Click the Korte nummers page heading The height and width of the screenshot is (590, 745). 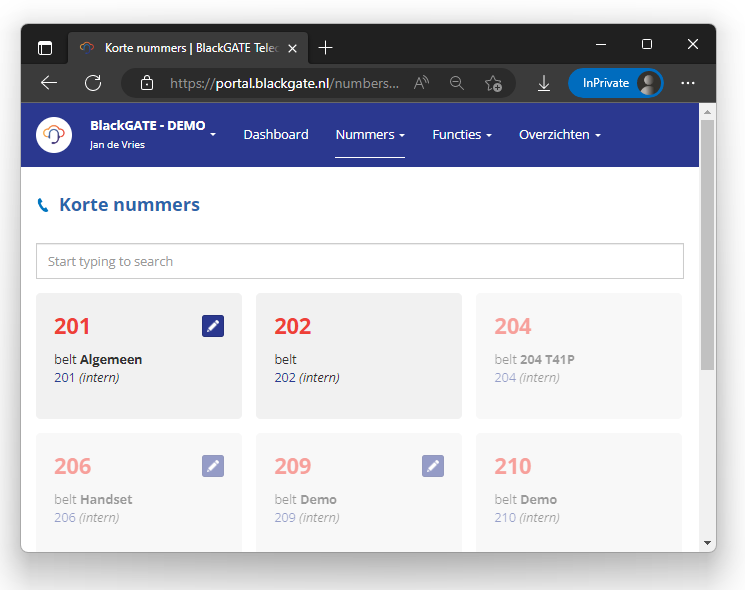pyautogui.click(x=129, y=205)
